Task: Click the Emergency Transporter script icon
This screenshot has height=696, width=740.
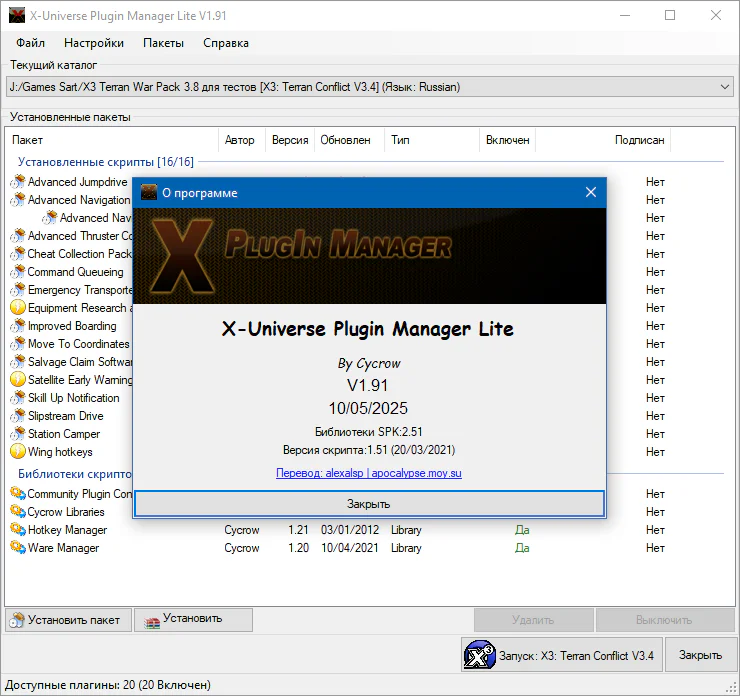Action: click(17, 290)
